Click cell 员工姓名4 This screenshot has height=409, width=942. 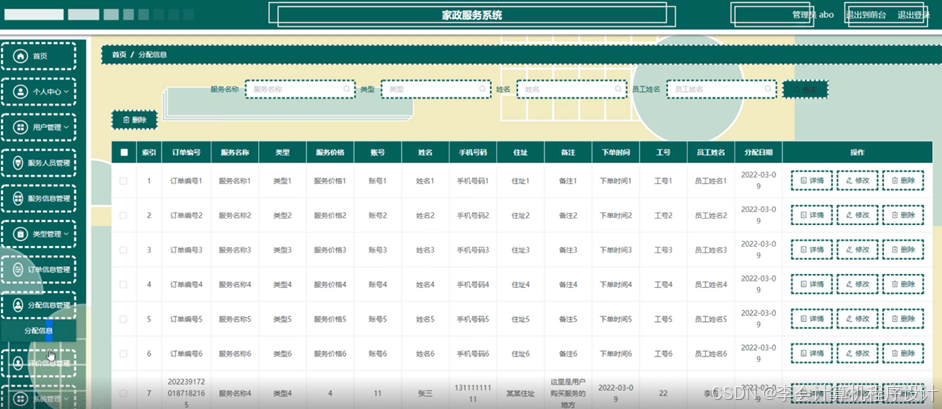tap(711, 284)
